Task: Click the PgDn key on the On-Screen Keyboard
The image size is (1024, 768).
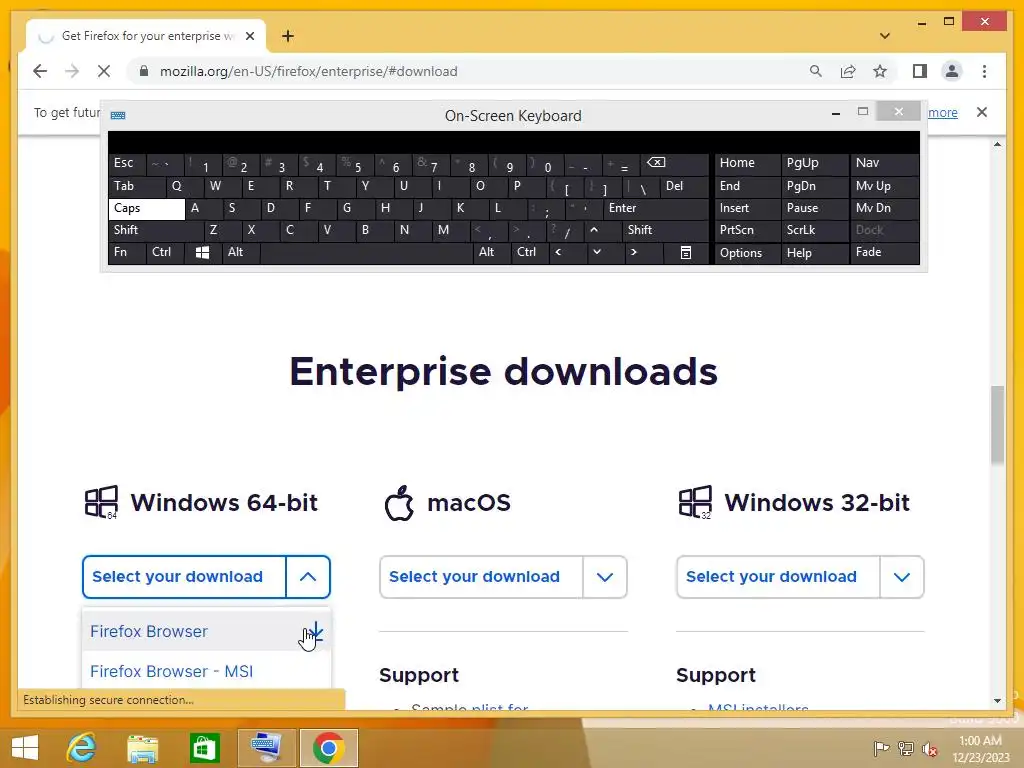Action: (814, 186)
